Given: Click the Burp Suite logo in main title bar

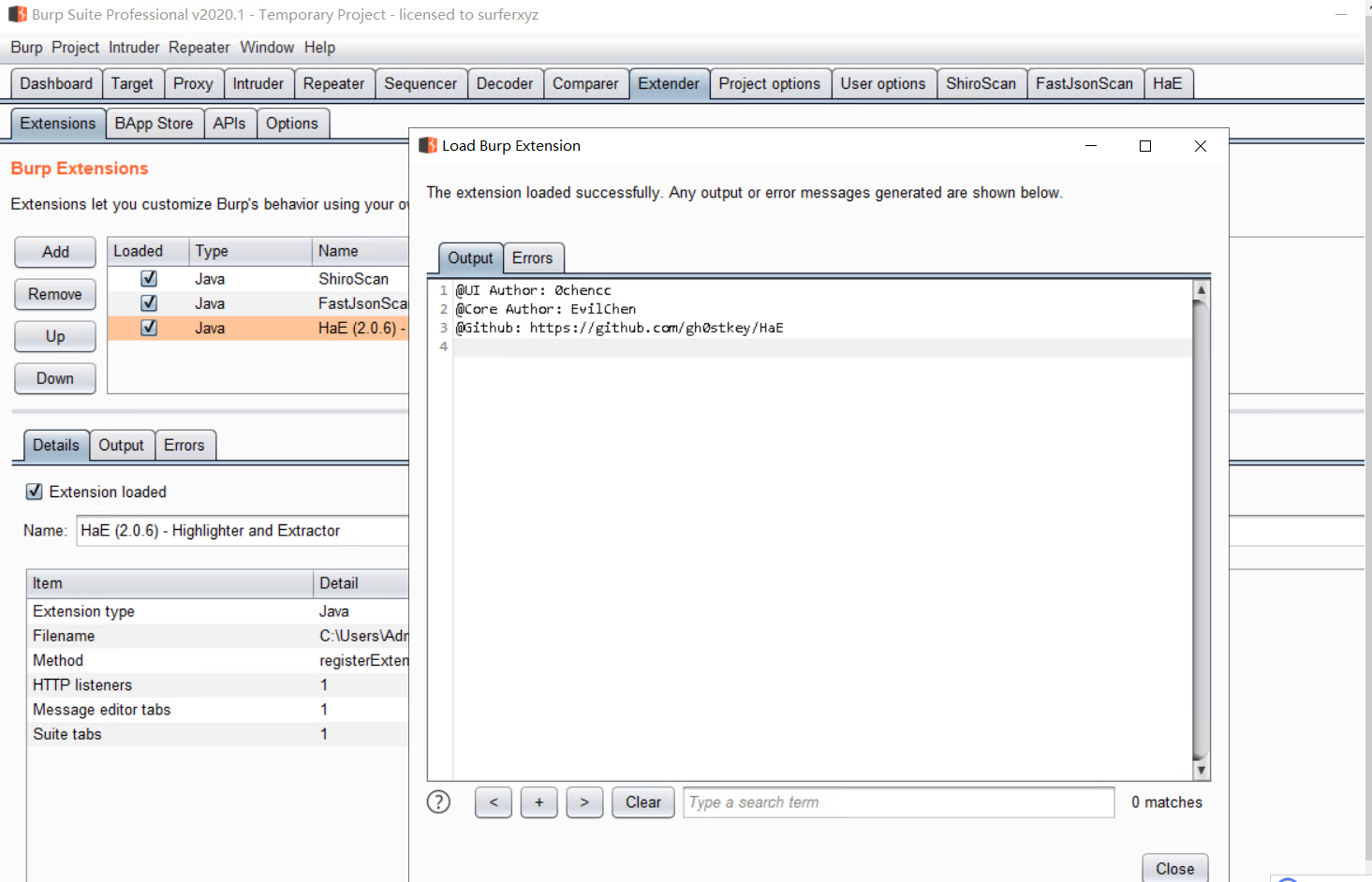Looking at the screenshot, I should 18,15.
